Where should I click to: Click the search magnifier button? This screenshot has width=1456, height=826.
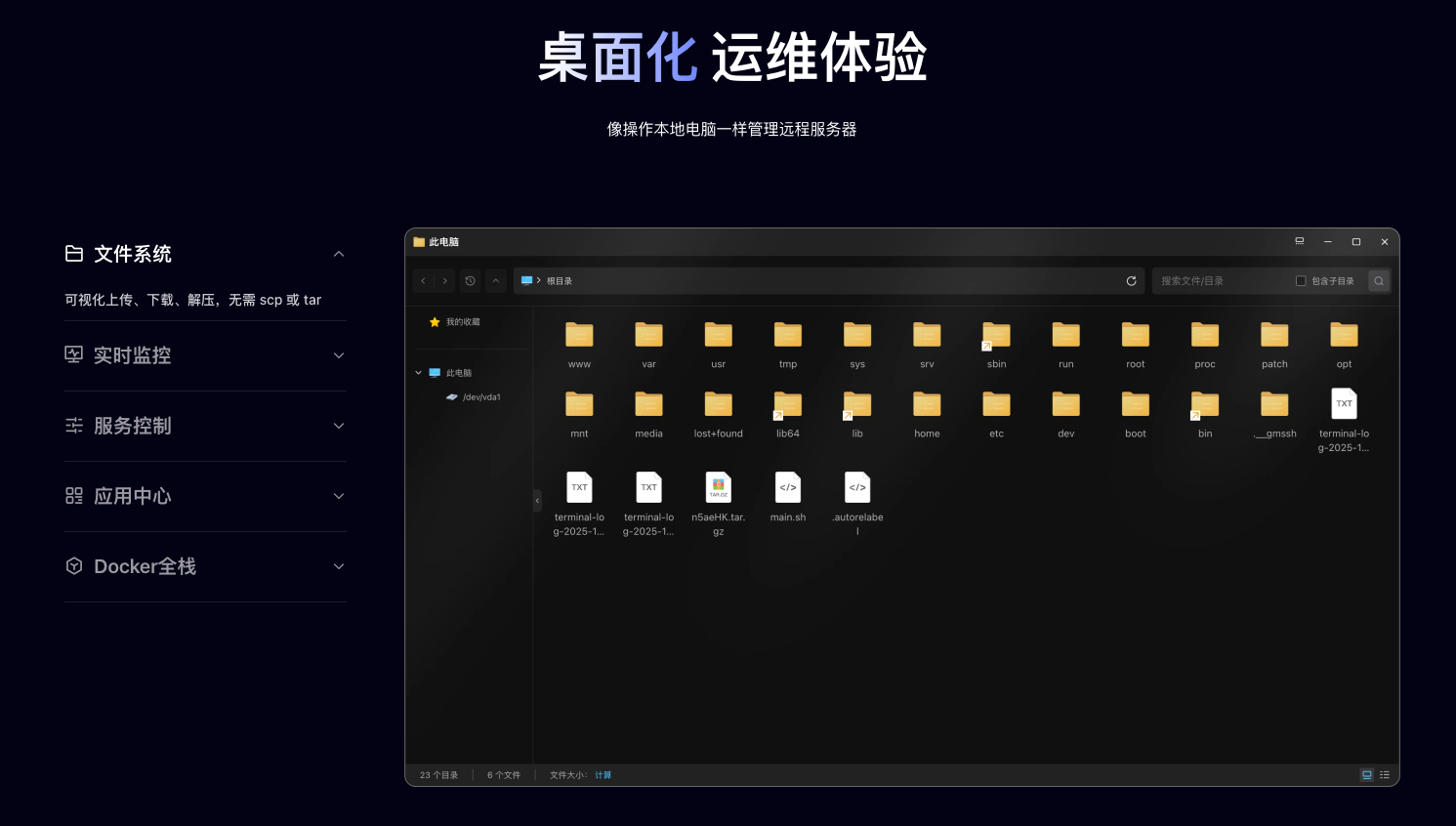pyautogui.click(x=1378, y=281)
